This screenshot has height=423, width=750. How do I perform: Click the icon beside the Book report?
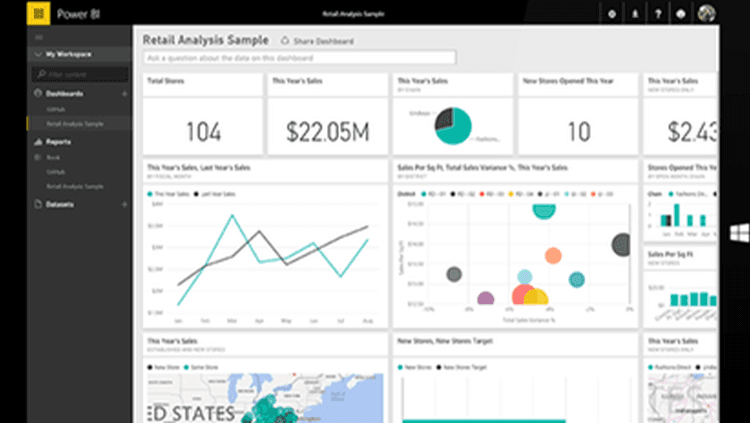[38, 157]
